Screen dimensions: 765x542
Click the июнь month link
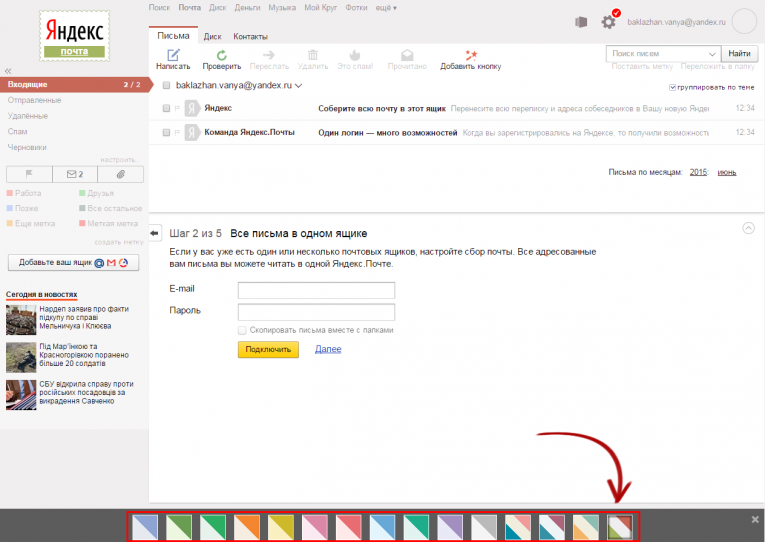pyautogui.click(x=726, y=172)
